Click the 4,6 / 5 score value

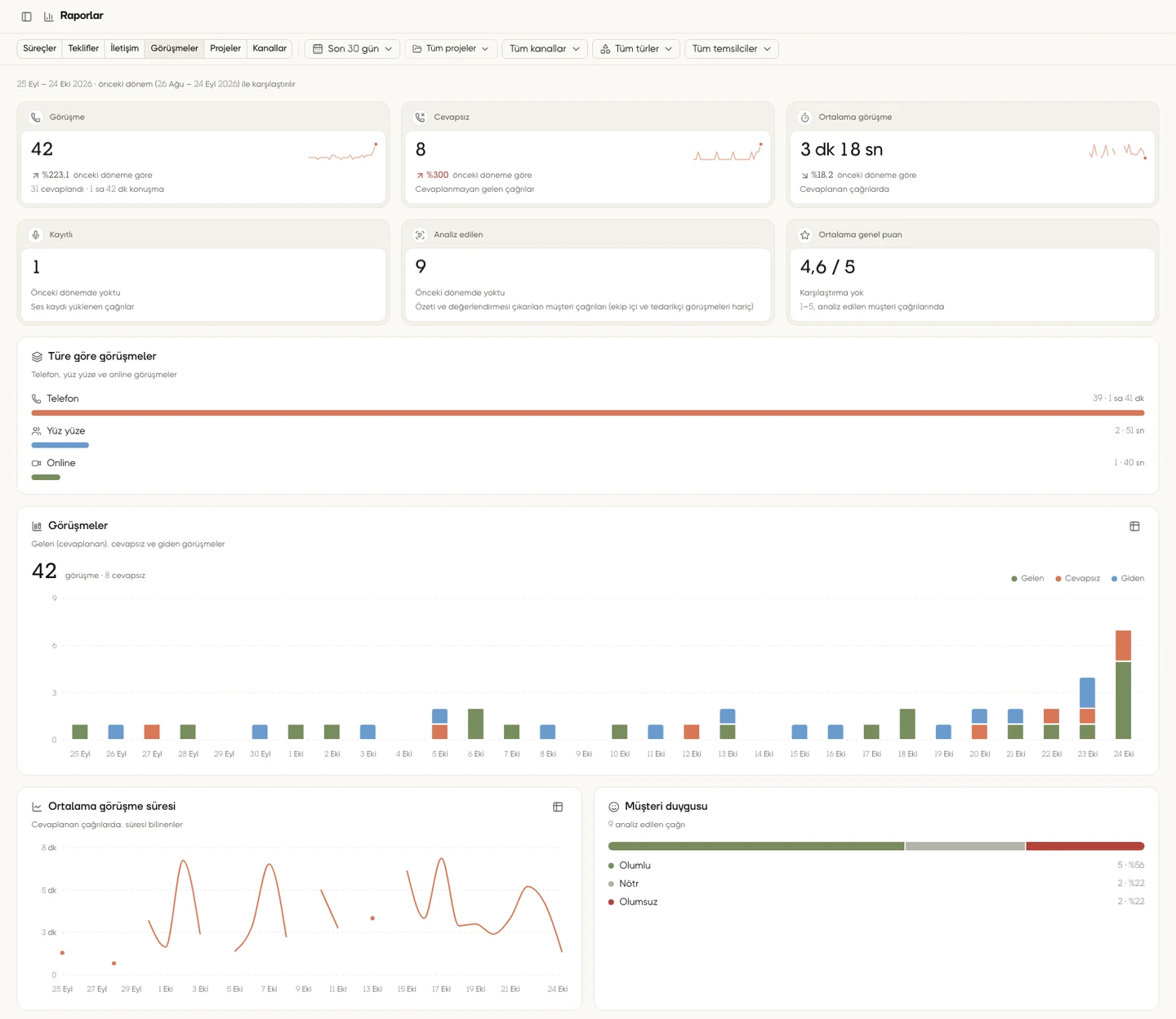tap(827, 267)
